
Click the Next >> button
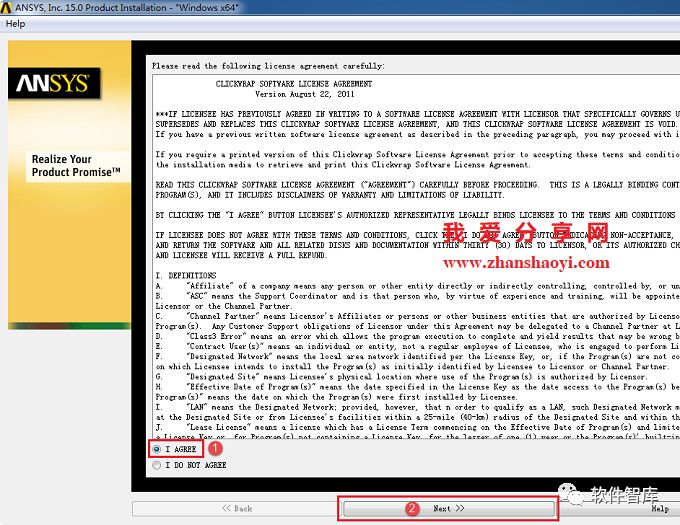click(448, 509)
